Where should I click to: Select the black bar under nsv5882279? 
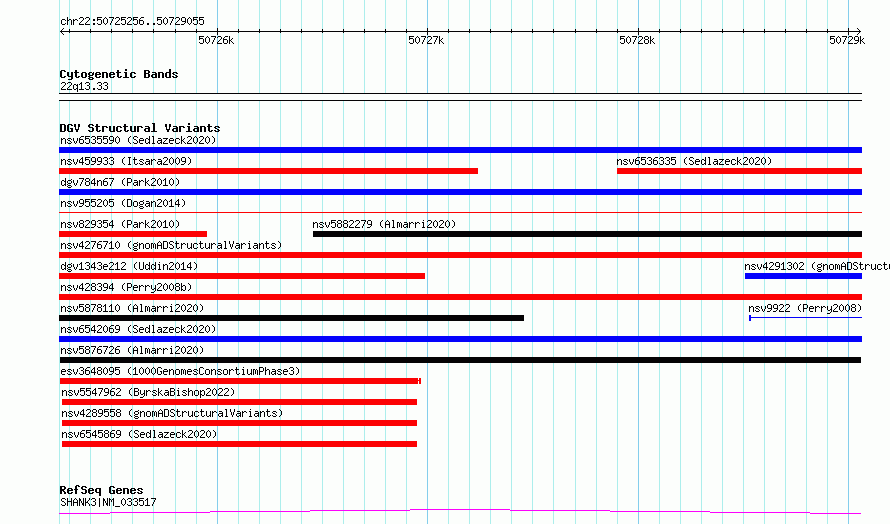click(587, 234)
